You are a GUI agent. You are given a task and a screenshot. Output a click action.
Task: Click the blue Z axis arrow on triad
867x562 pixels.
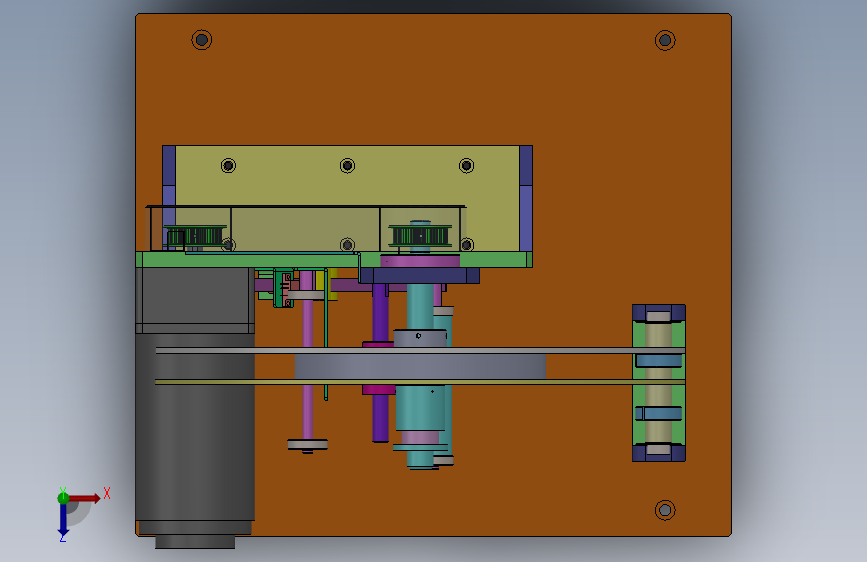[x=63, y=520]
